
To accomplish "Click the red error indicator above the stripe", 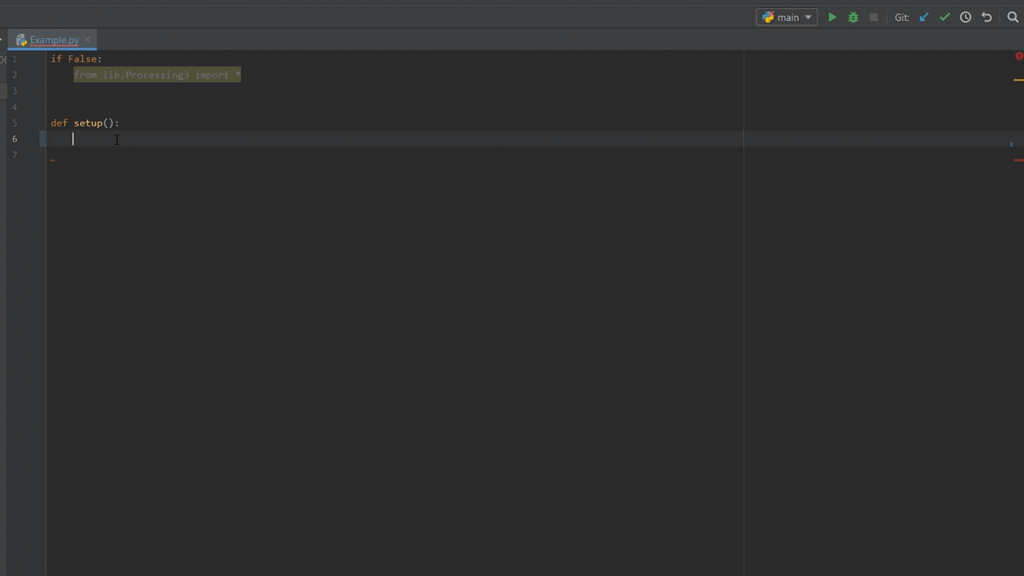I will pyautogui.click(x=1017, y=57).
